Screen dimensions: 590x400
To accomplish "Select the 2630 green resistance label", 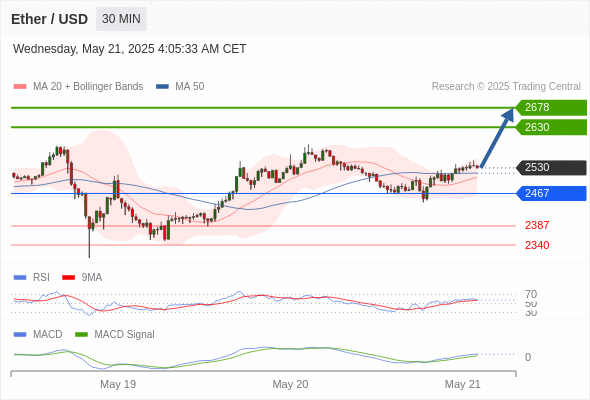I will tap(551, 127).
